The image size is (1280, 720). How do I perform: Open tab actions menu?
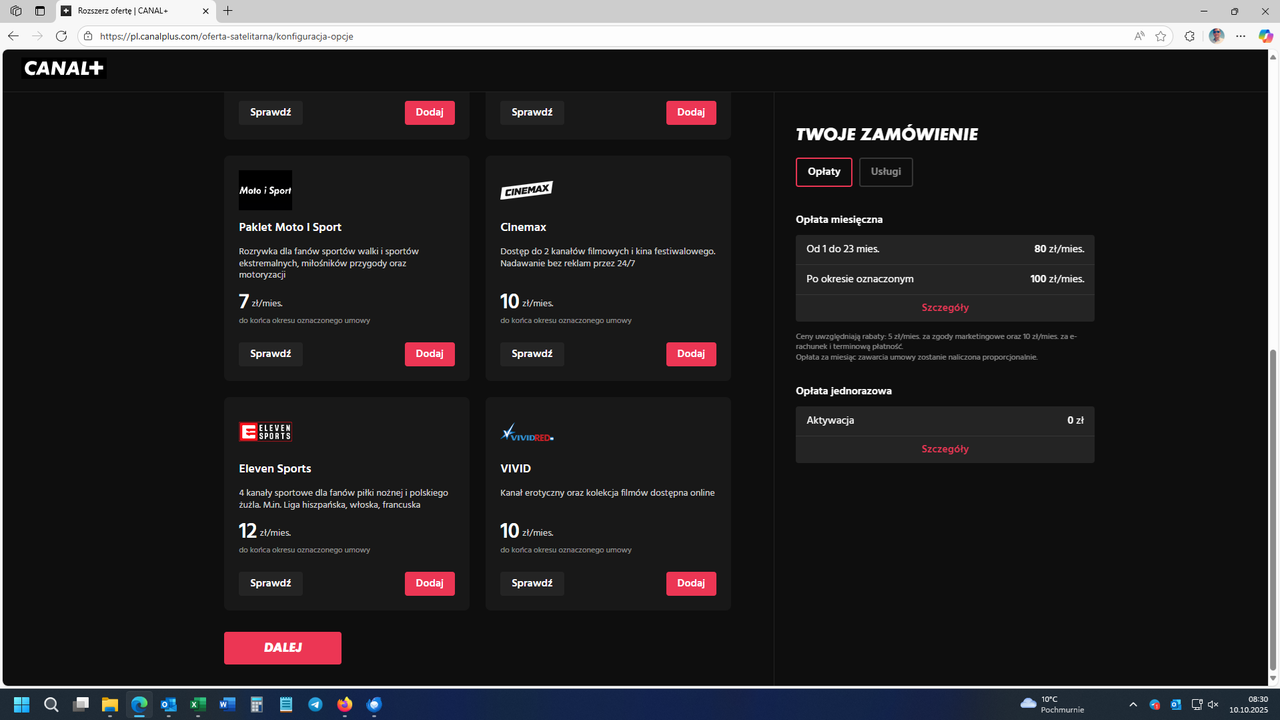pyautogui.click(x=40, y=11)
